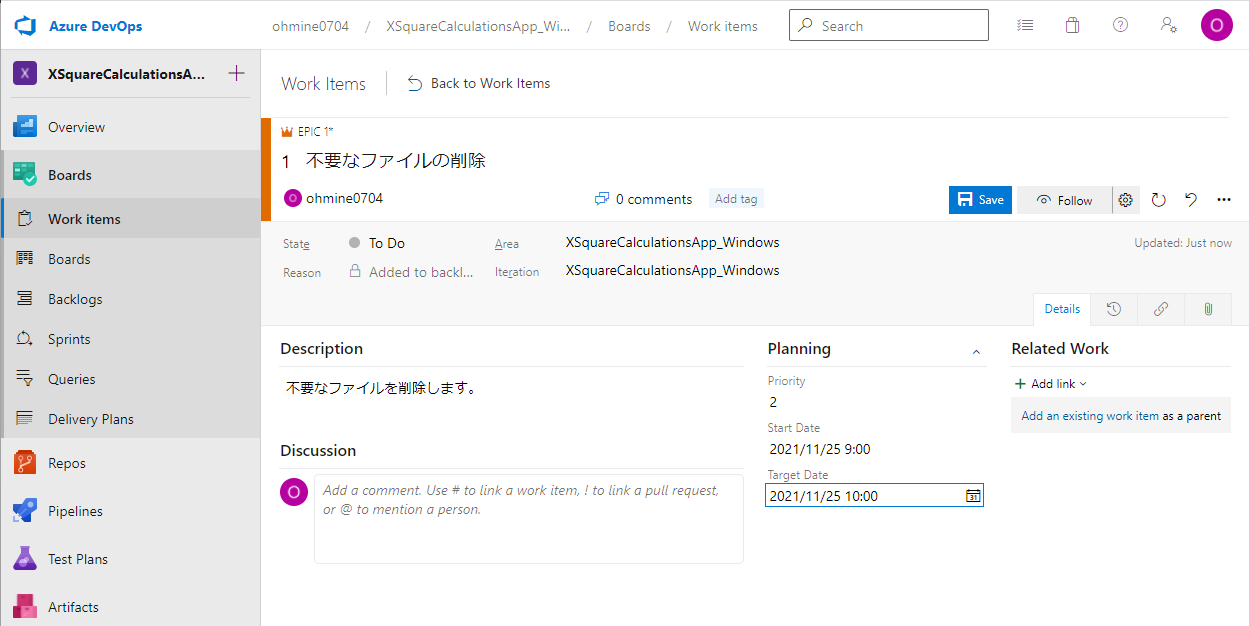Image resolution: width=1249 pixels, height=626 pixels.
Task: Follow this work item
Action: (x=1064, y=200)
